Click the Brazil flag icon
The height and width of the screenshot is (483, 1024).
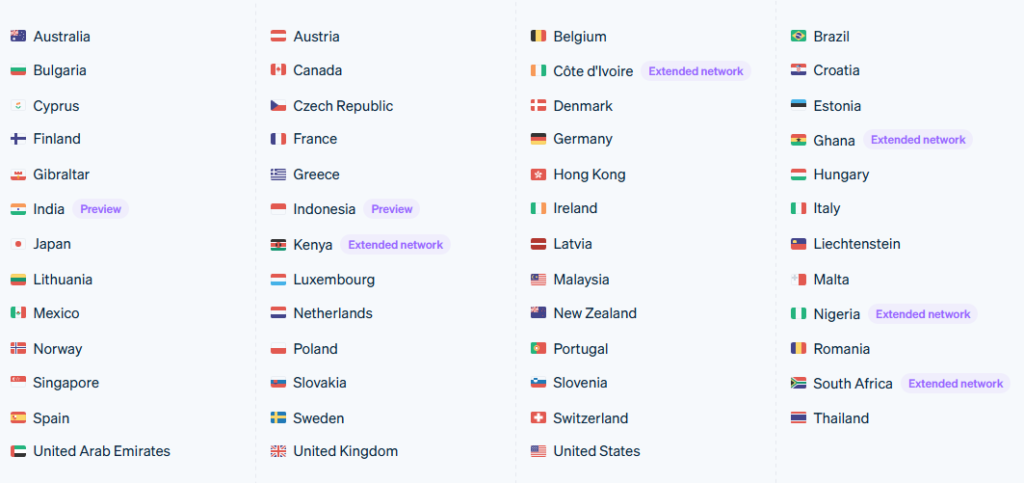[798, 37]
